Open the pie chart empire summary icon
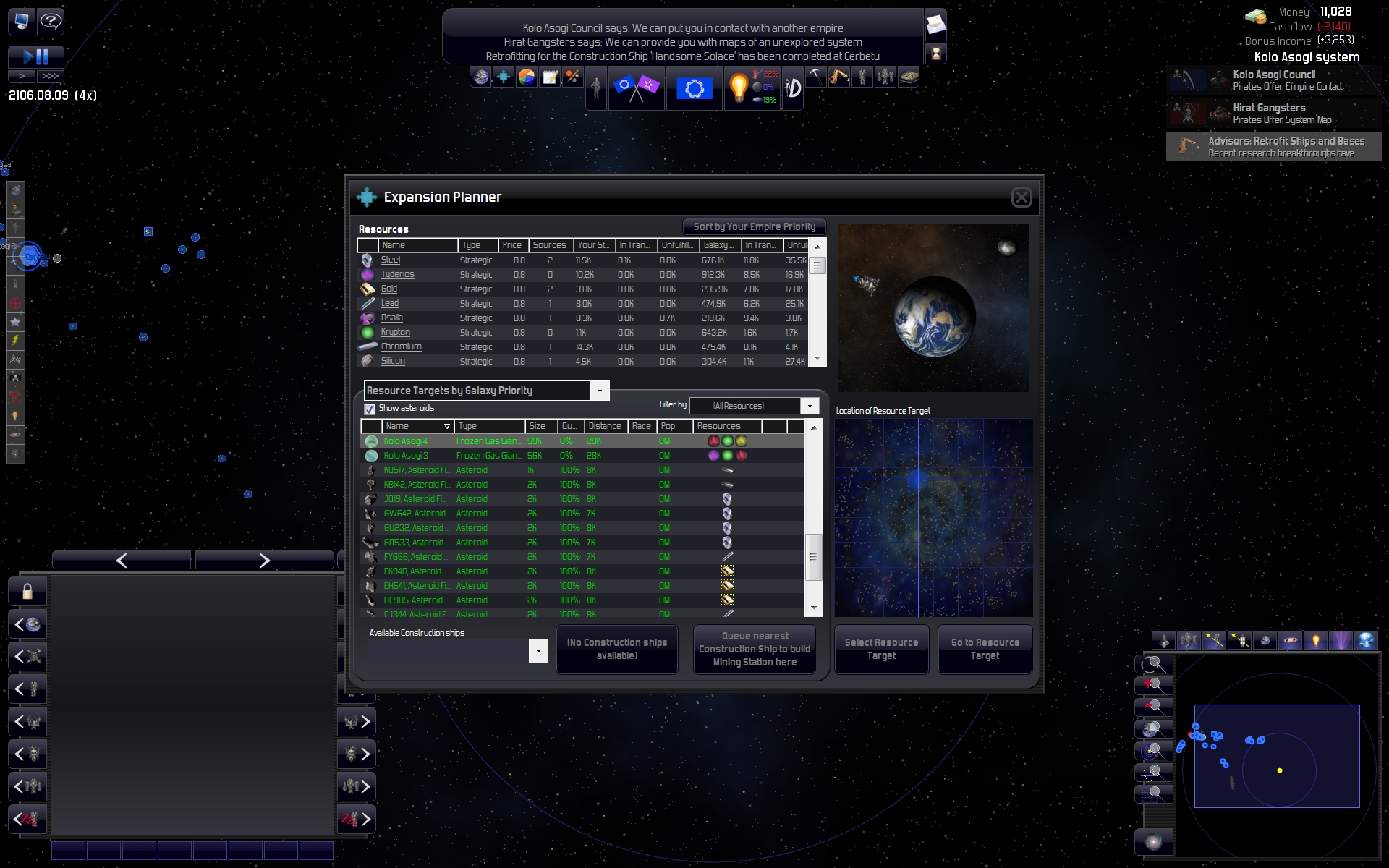1389x868 pixels. (x=527, y=77)
